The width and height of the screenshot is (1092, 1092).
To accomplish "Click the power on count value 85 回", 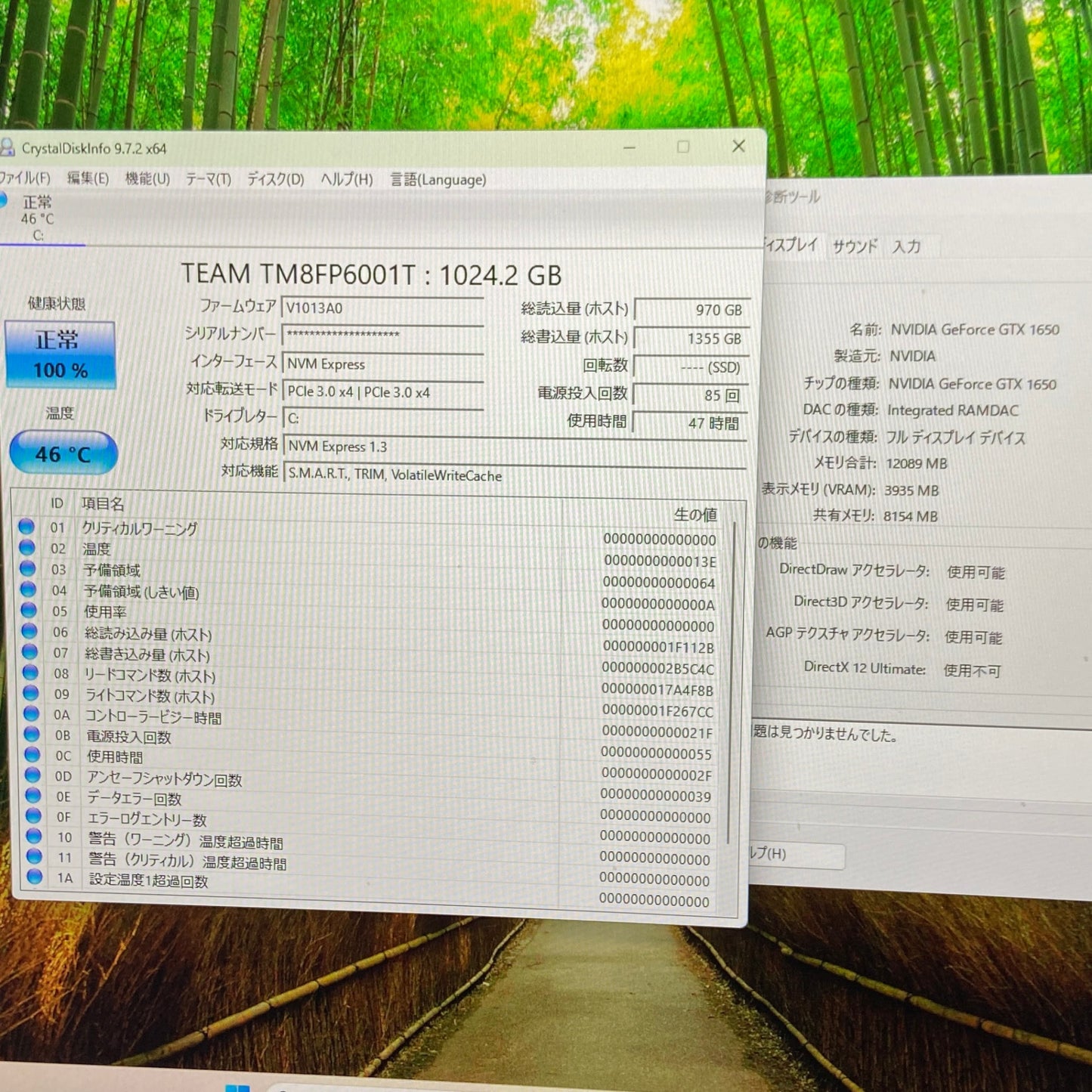I will [x=690, y=395].
